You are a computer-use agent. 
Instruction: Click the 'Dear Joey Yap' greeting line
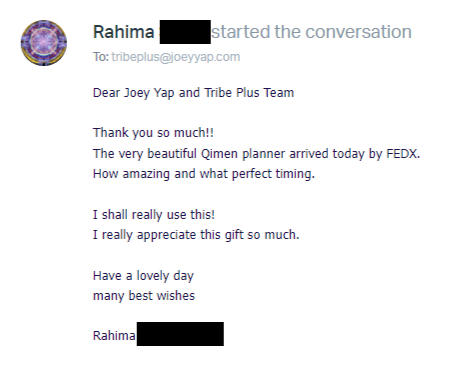(x=193, y=93)
